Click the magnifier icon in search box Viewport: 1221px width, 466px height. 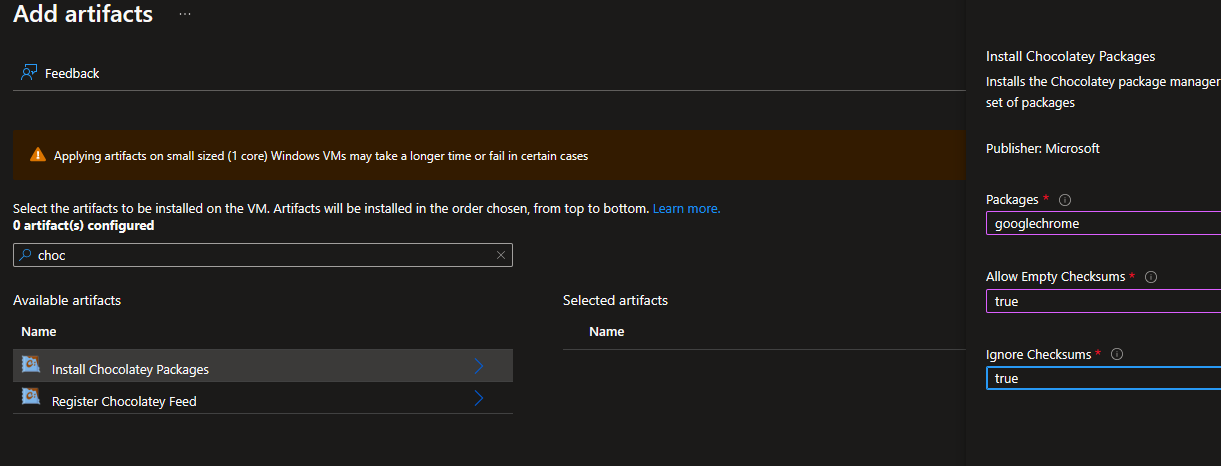click(25, 255)
